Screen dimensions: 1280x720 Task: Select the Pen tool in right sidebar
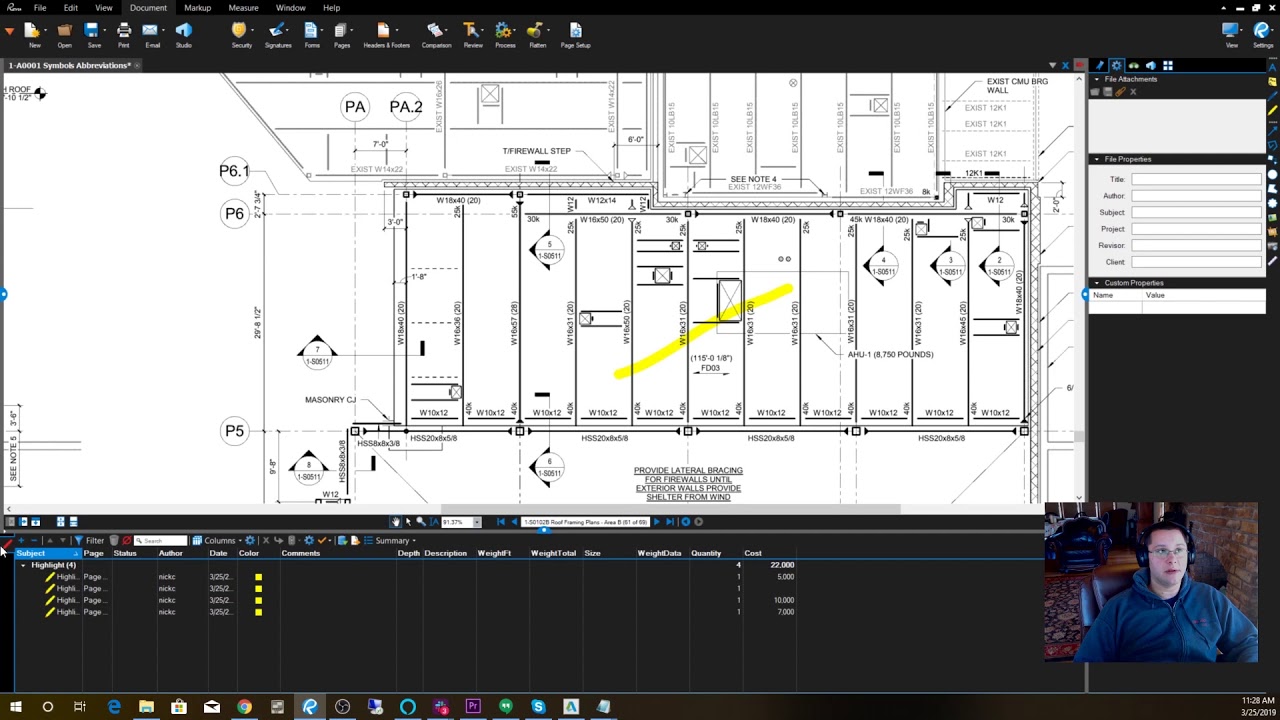point(1272,95)
